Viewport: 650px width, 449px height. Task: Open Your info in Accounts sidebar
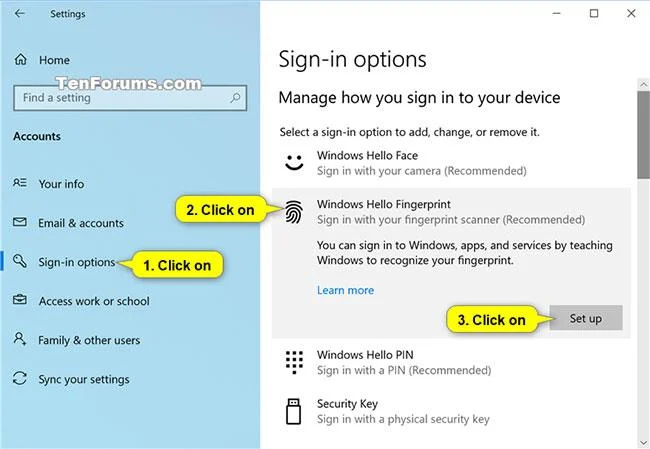[x=61, y=184]
